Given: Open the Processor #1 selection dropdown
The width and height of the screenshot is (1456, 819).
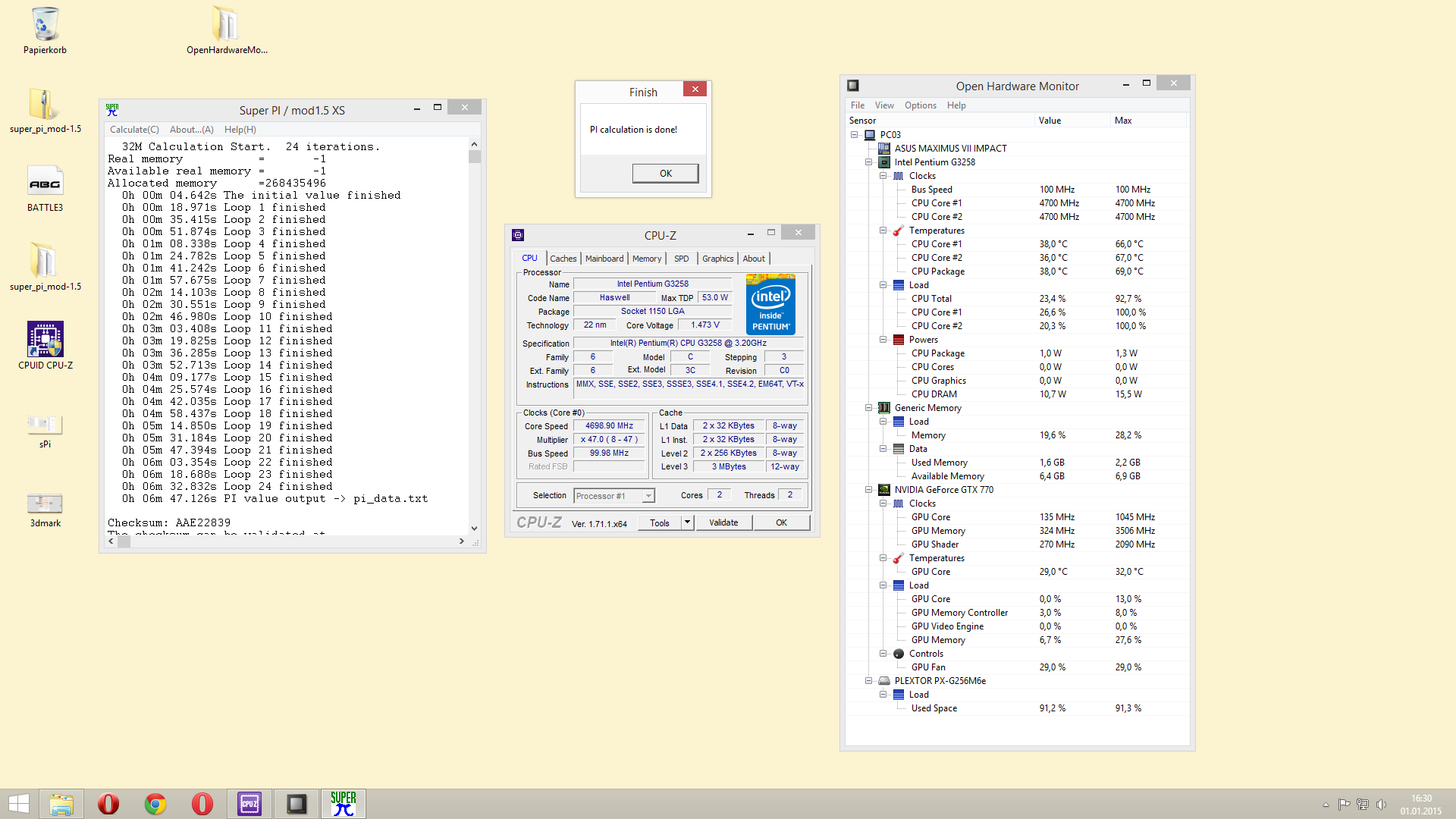Looking at the screenshot, I should (648, 496).
